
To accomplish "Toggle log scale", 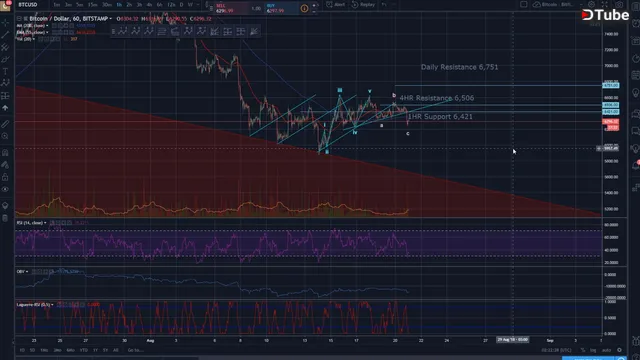I will click(x=593, y=350).
